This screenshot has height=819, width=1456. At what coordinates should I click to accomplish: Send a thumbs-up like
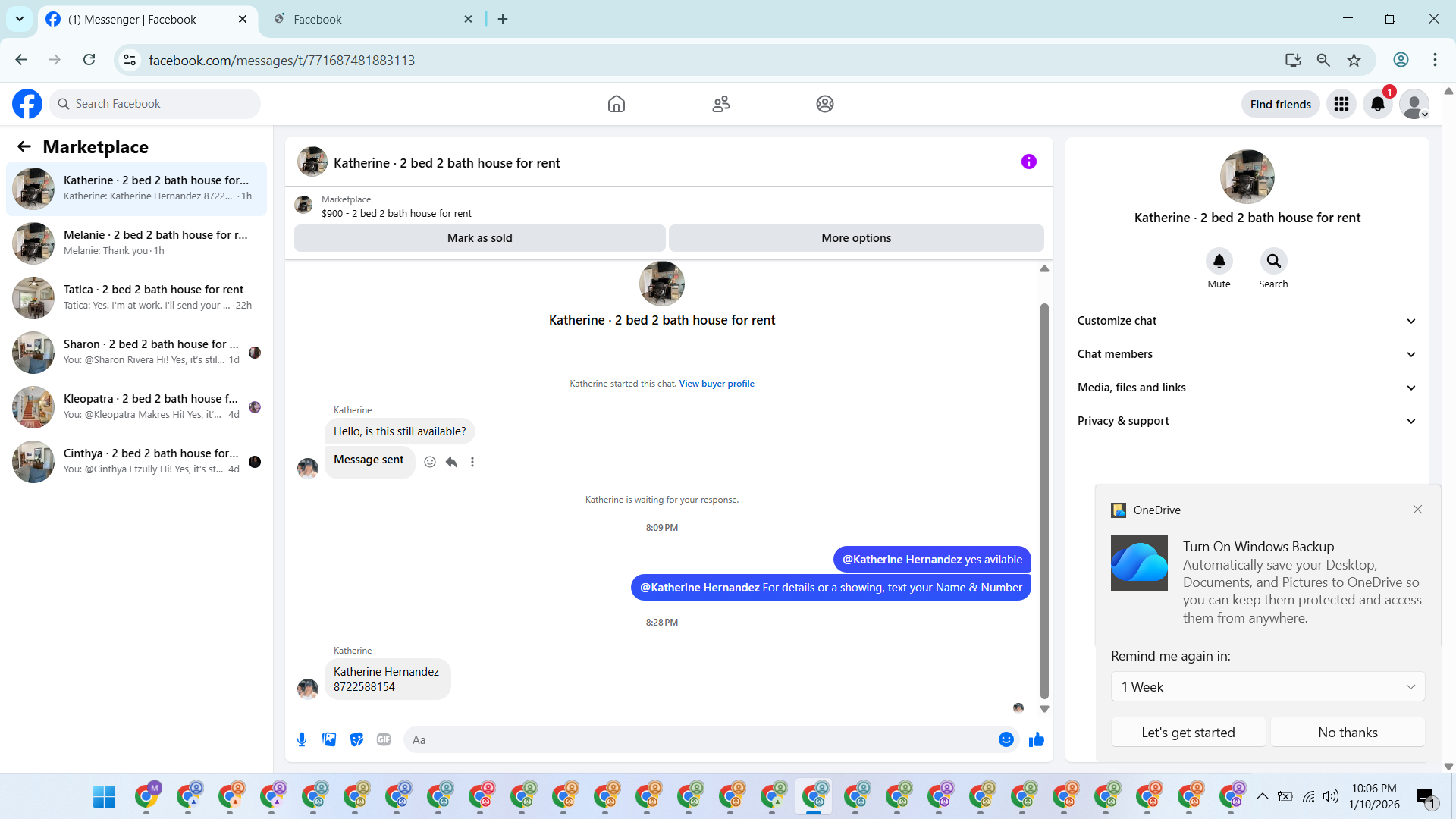point(1036,739)
